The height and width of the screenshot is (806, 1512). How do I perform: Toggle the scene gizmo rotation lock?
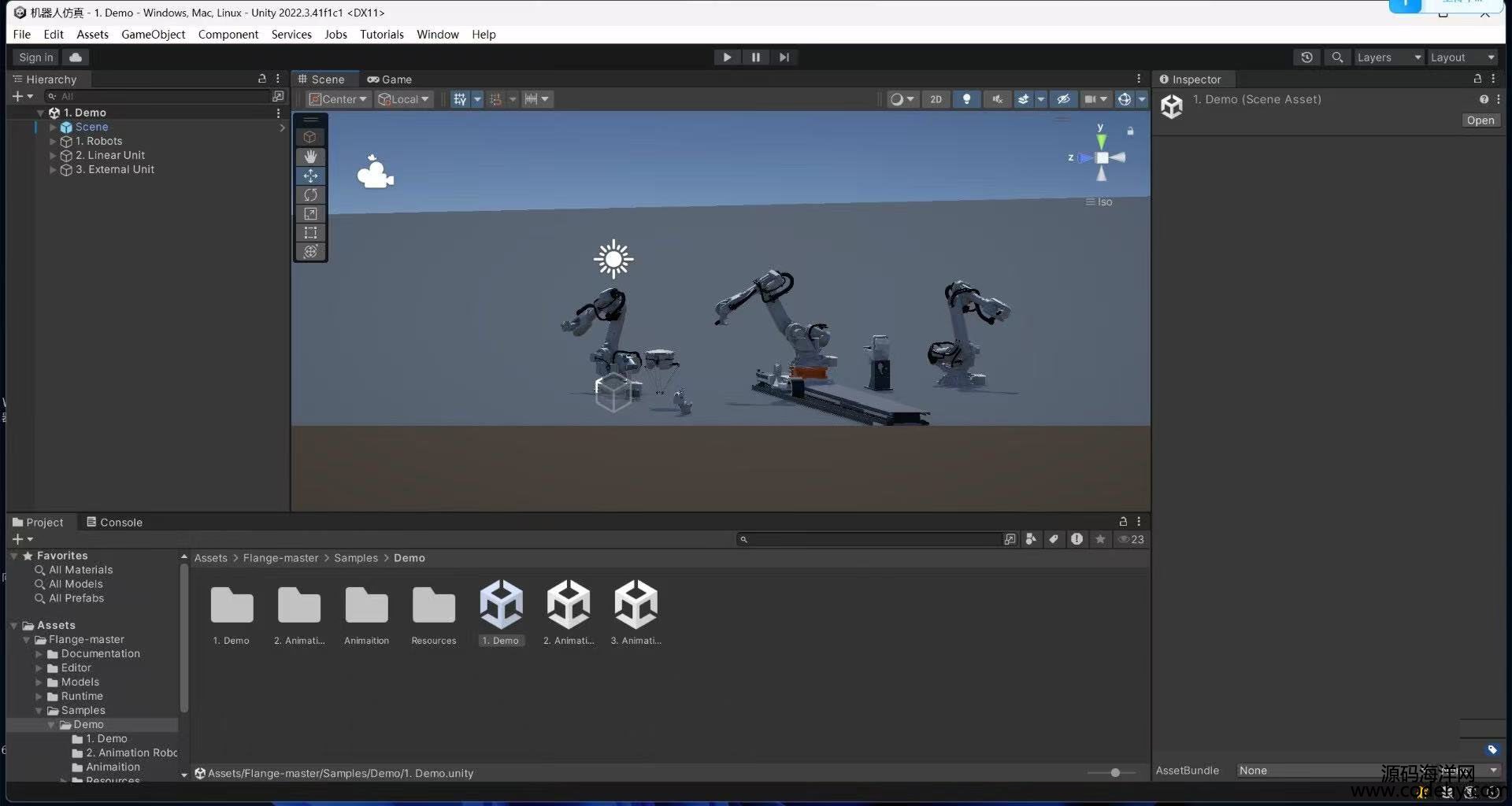point(1130,131)
